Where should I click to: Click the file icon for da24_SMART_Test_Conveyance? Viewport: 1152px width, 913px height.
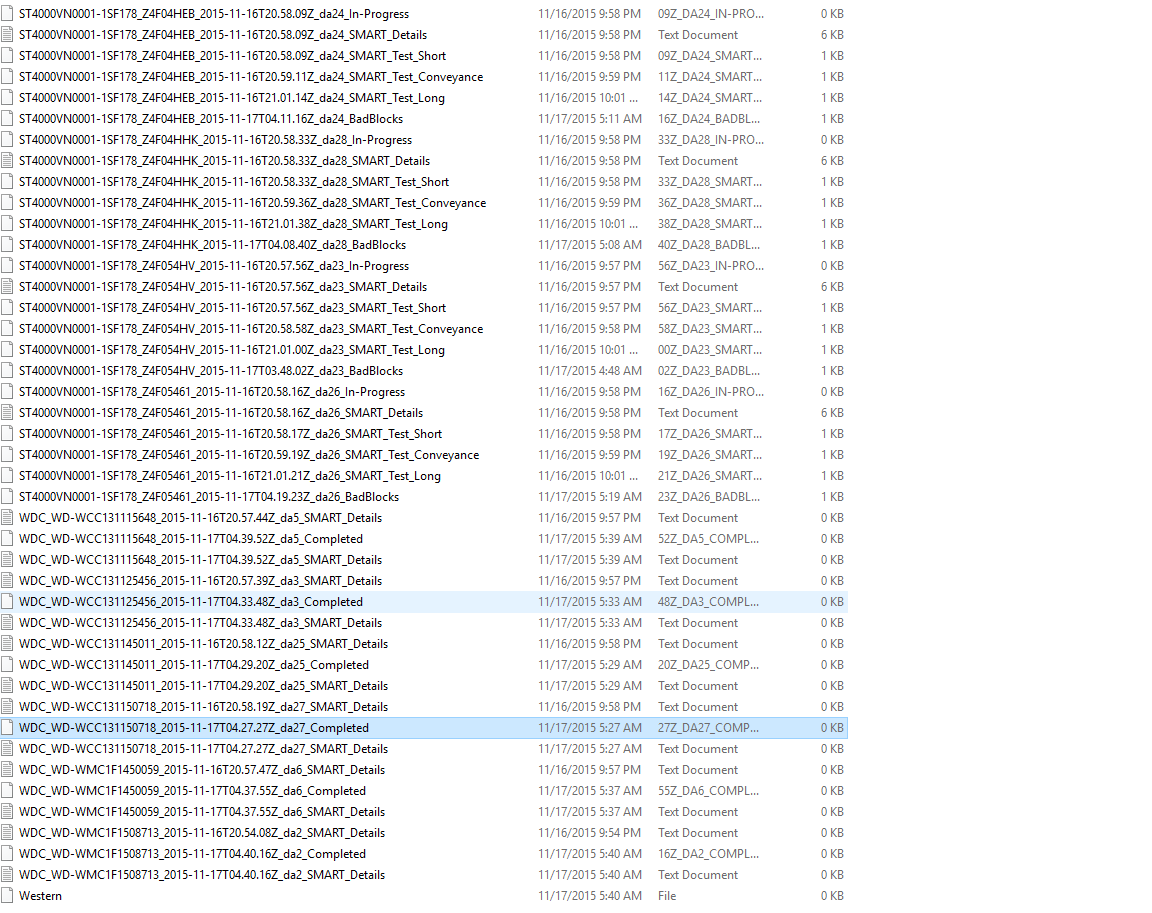click(7, 76)
